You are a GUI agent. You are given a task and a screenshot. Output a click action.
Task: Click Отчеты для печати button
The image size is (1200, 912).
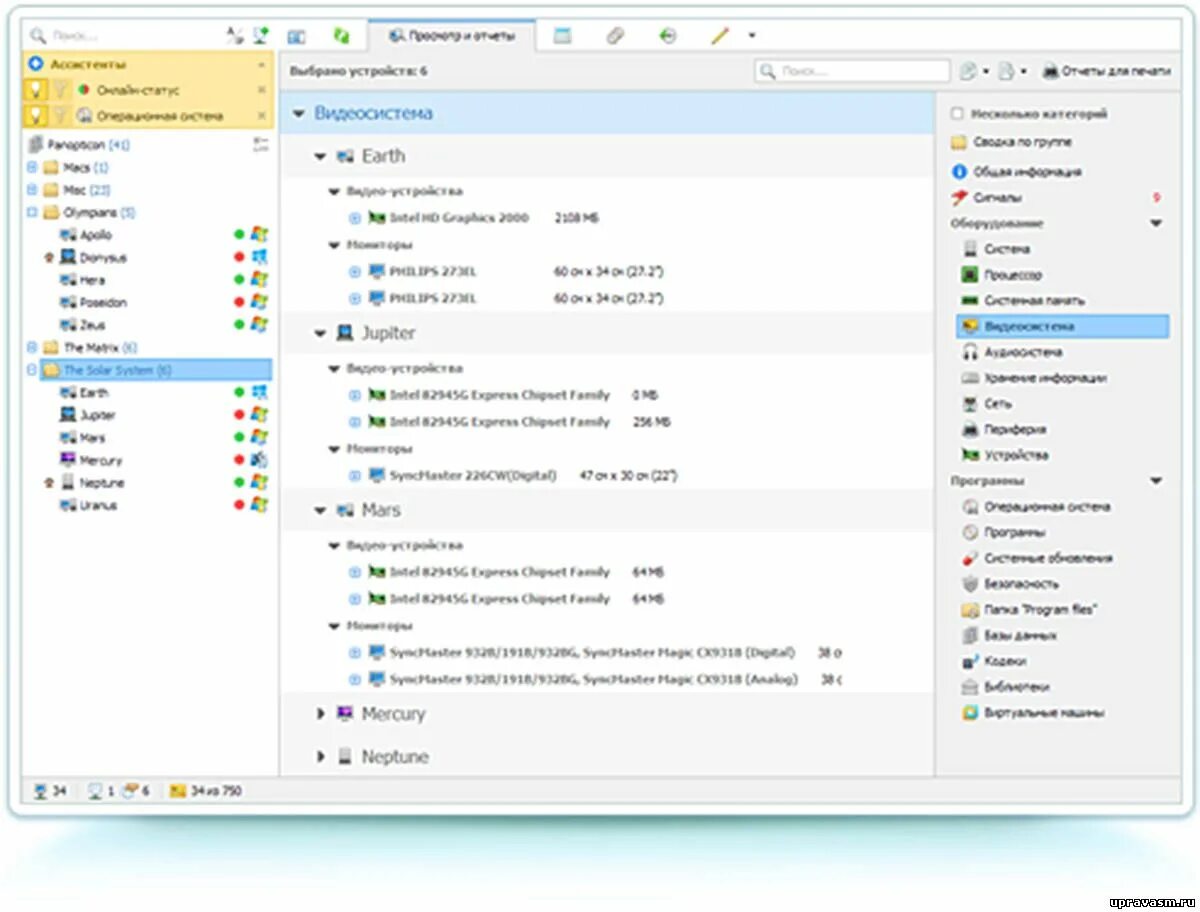click(1106, 72)
